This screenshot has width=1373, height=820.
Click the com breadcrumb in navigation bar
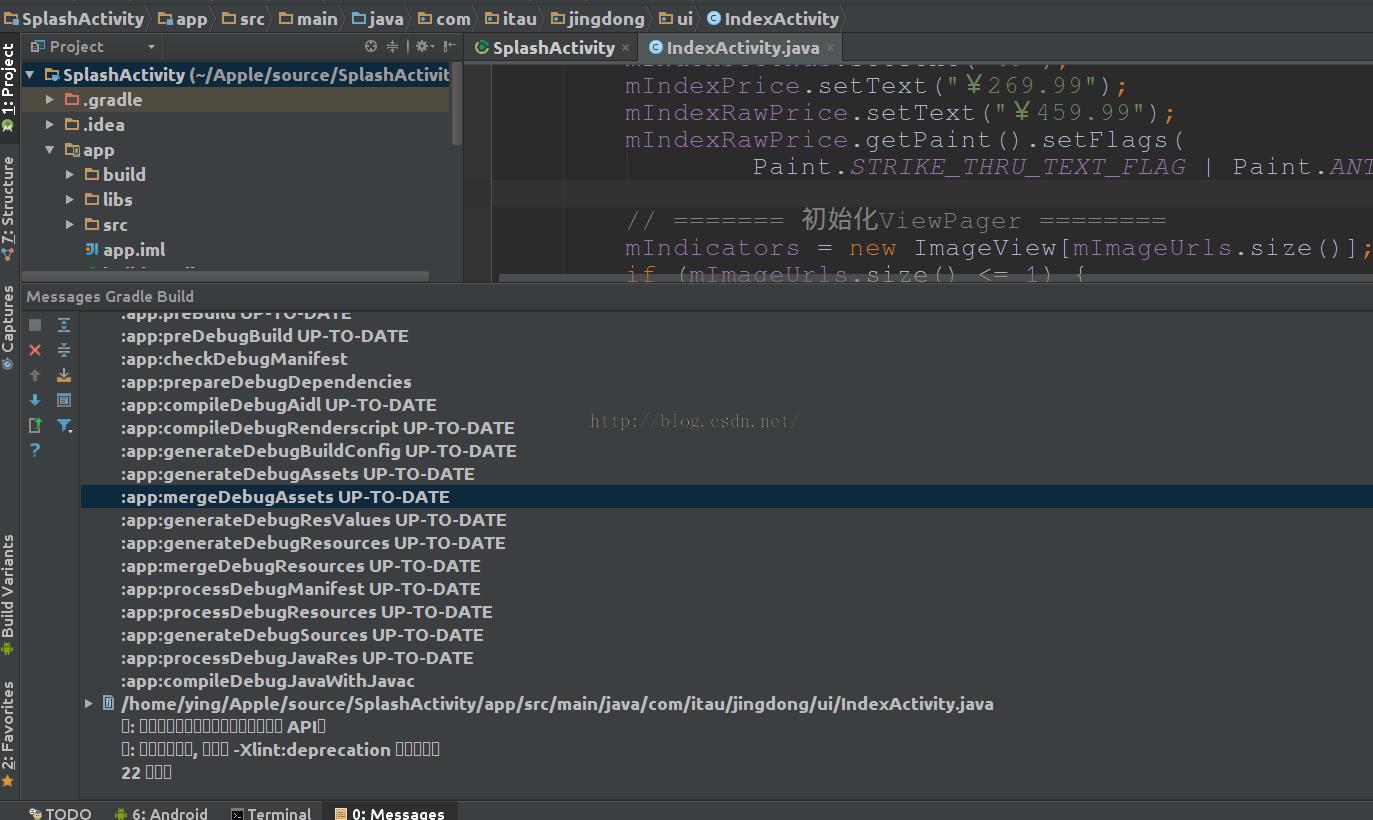444,18
